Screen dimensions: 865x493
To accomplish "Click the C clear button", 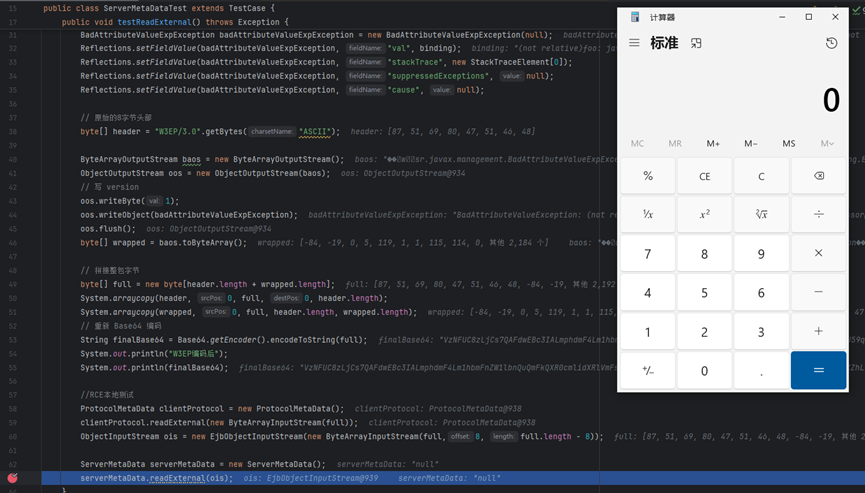I will point(761,176).
